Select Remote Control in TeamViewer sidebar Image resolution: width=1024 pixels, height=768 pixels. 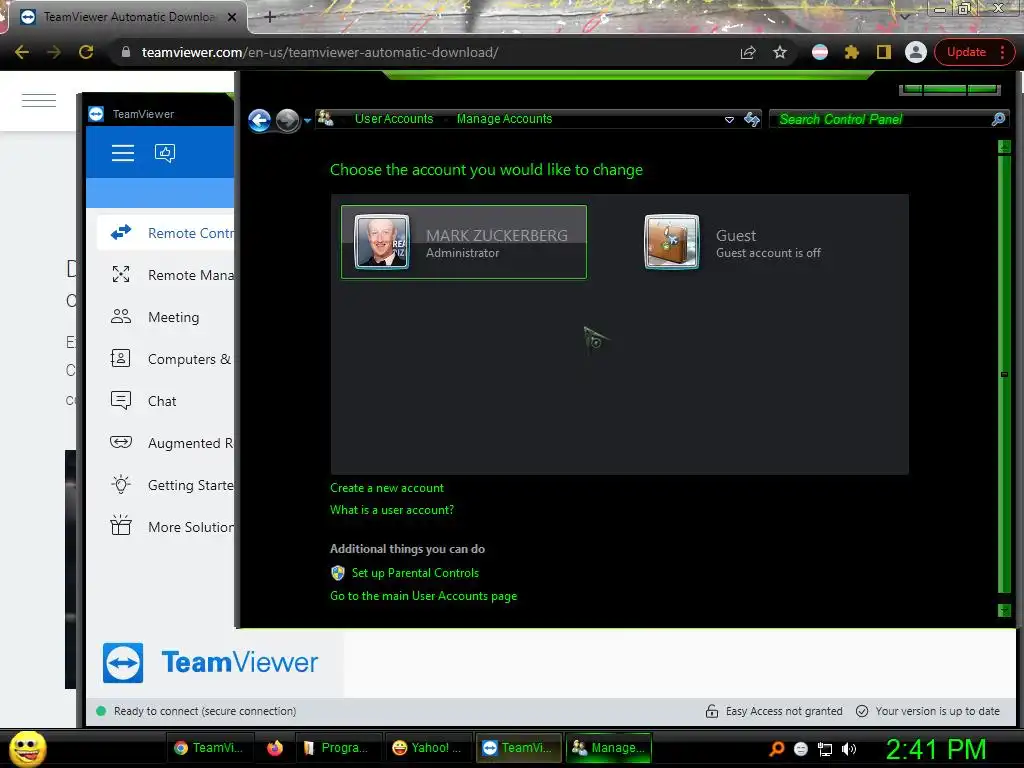(167, 233)
